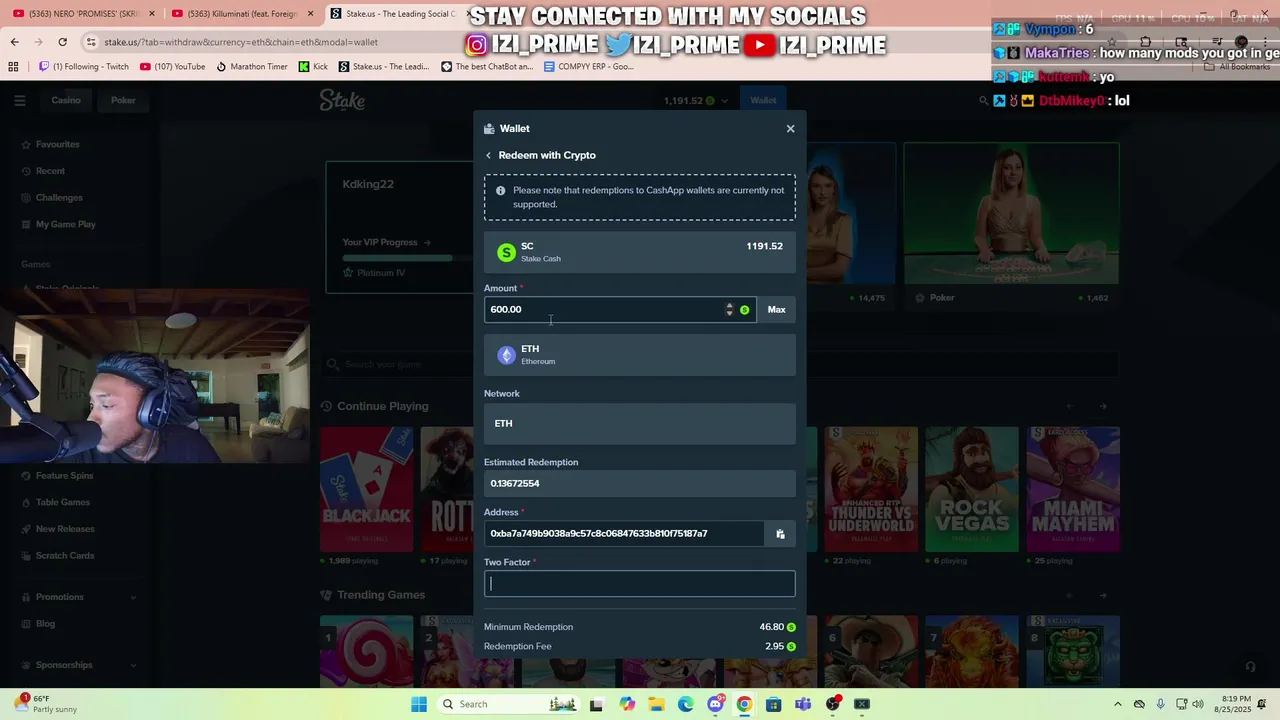Open the SC Stake Cash currency selector
The width and height of the screenshot is (1280, 720).
(x=640, y=252)
